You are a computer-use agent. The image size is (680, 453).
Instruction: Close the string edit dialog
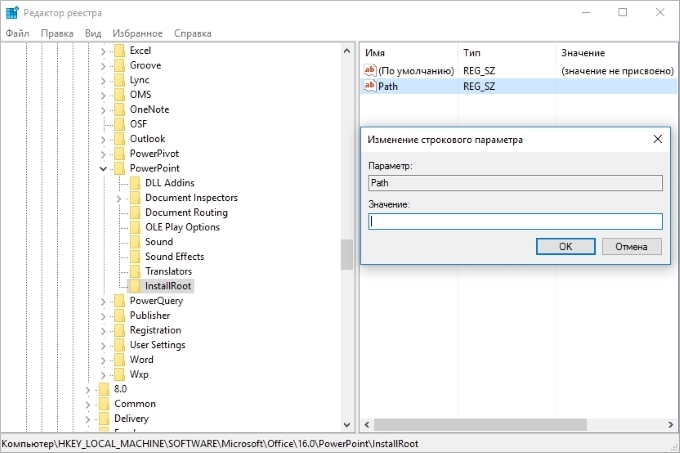658,139
